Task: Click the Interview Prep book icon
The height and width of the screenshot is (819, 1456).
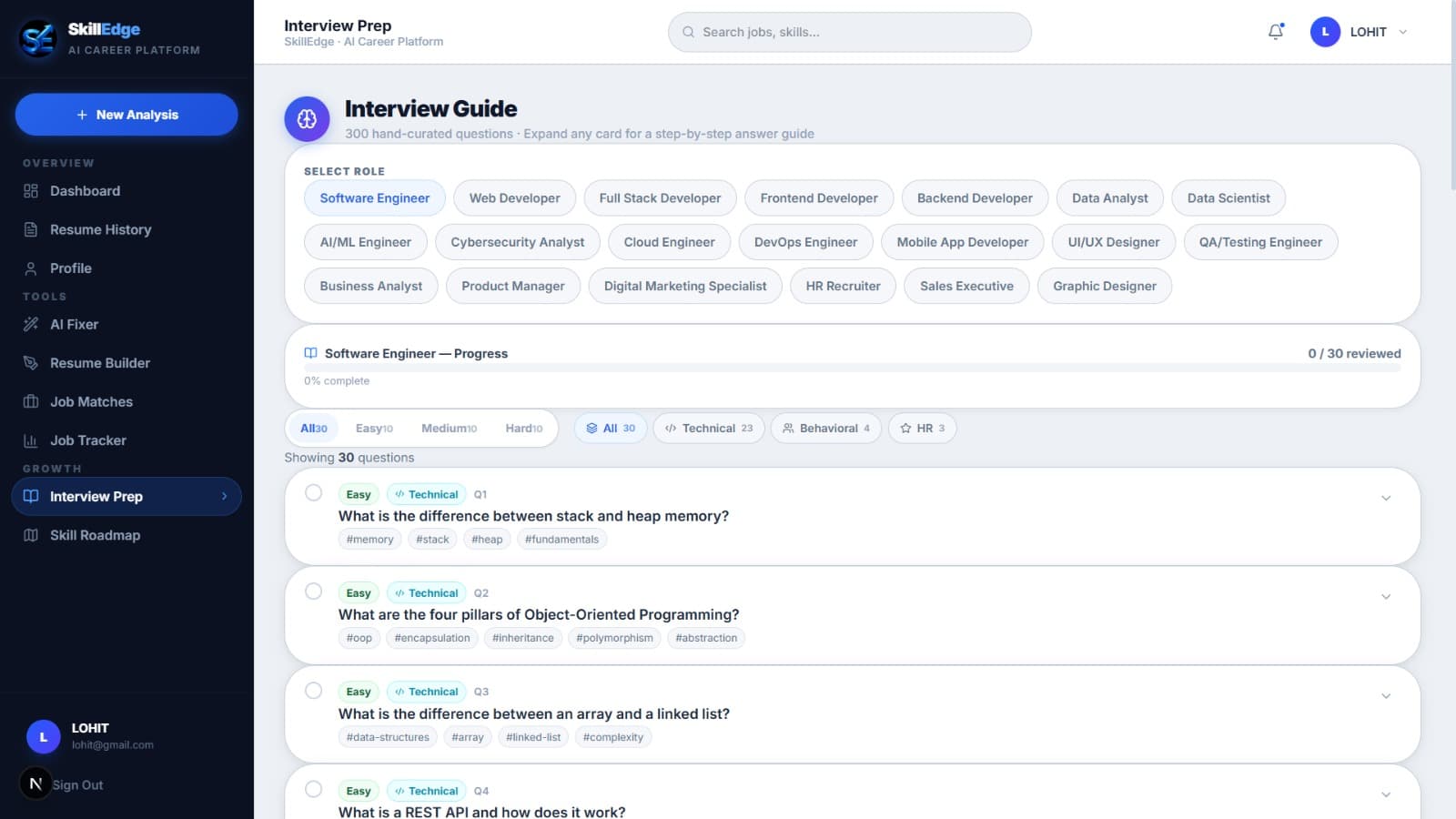Action: coord(31,496)
